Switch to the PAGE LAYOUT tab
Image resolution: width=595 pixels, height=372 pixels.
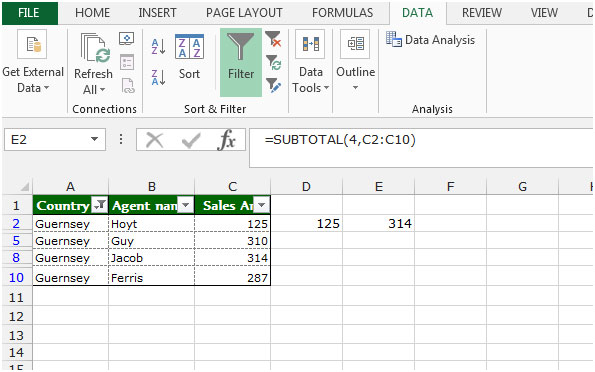[244, 13]
